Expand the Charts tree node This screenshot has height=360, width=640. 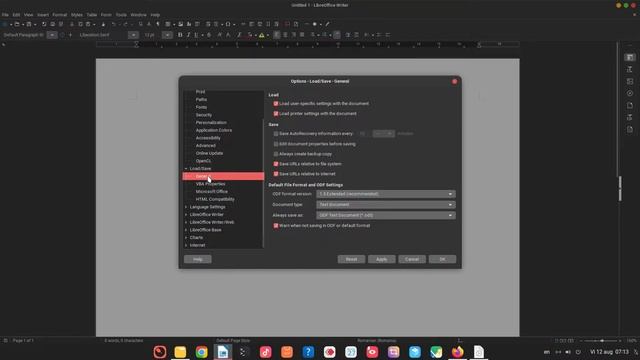[186, 238]
